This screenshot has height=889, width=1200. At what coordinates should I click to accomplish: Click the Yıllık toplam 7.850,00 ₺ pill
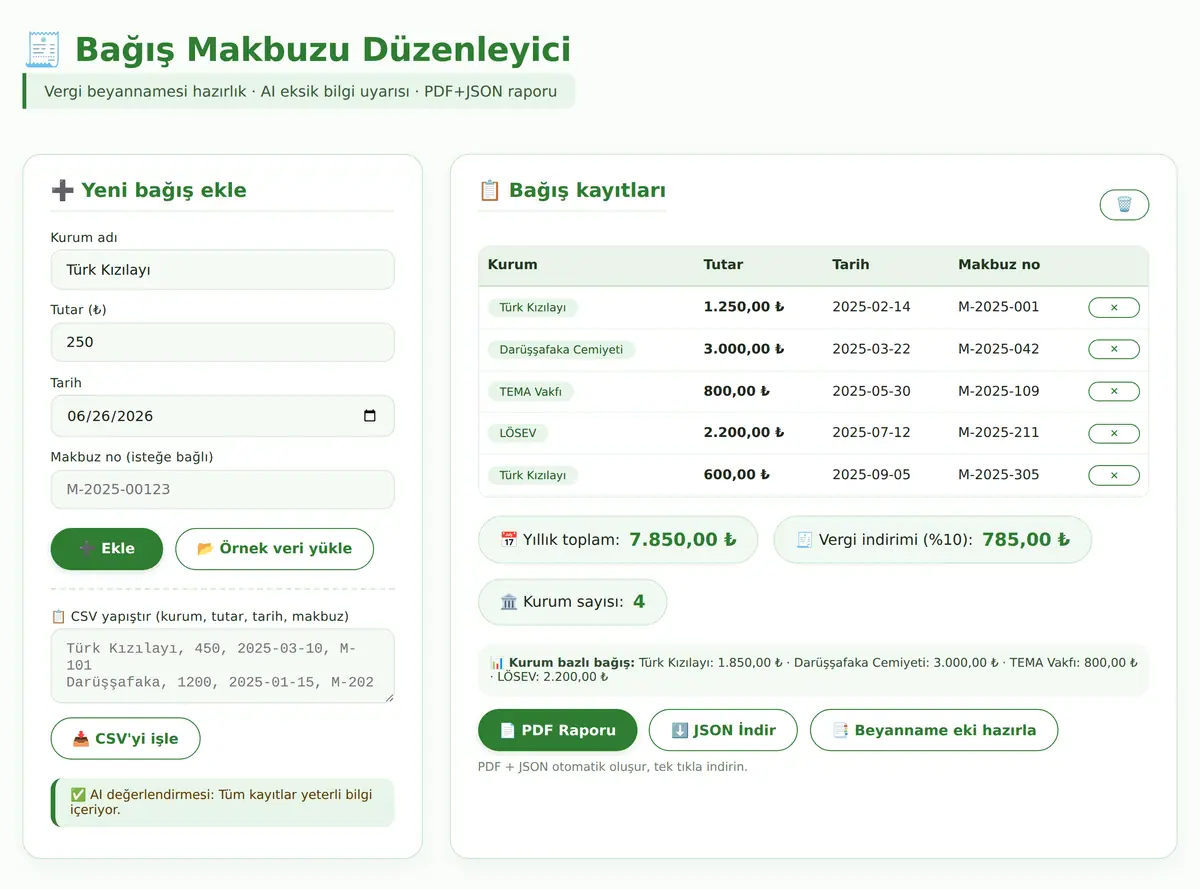(618, 540)
